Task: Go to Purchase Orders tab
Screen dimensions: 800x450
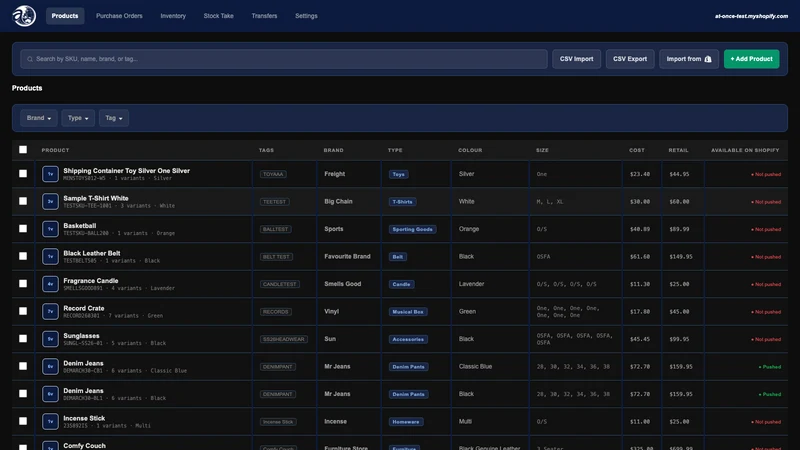Action: [x=119, y=16]
